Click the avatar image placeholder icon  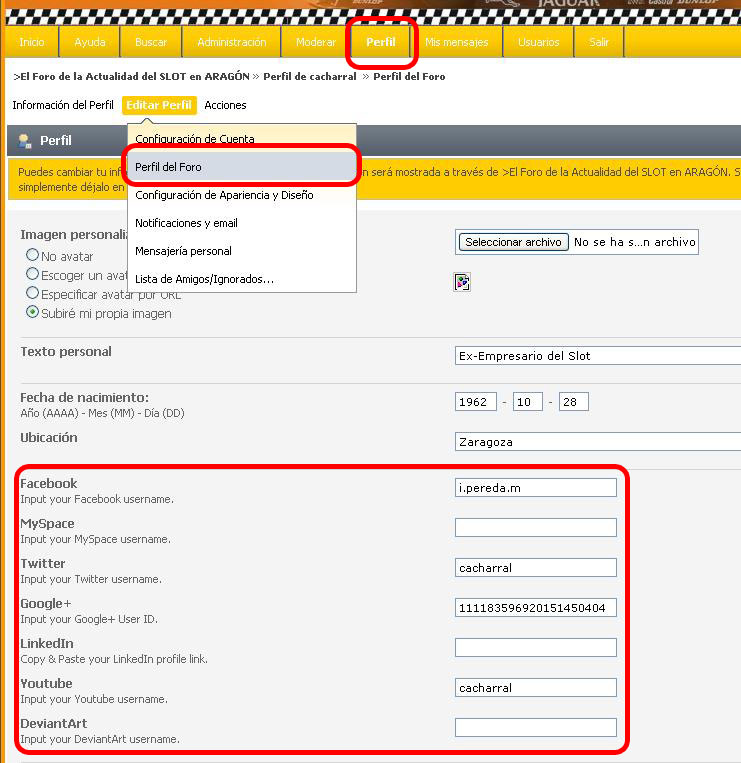(462, 282)
